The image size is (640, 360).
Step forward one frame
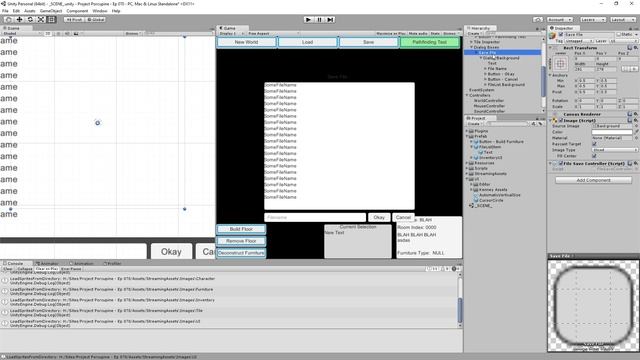pos(330,20)
